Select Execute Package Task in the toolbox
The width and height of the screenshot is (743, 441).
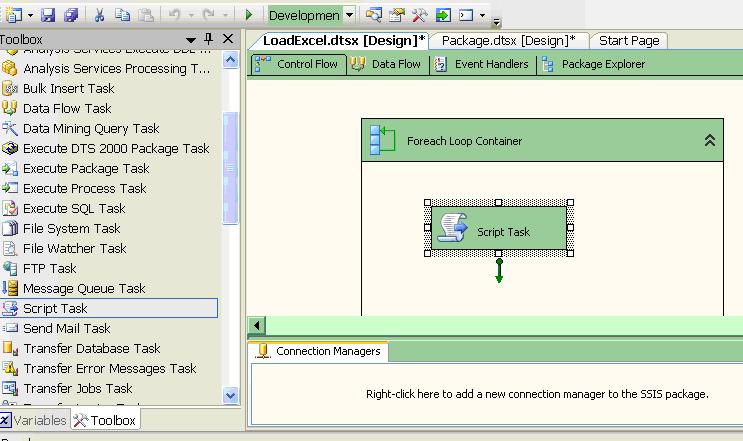pyautogui.click(x=109, y=169)
